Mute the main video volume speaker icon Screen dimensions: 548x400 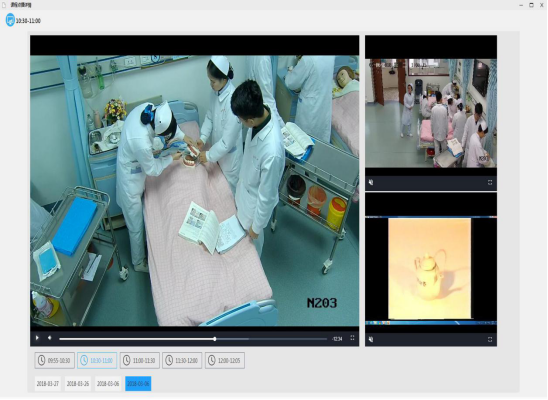pos(50,338)
